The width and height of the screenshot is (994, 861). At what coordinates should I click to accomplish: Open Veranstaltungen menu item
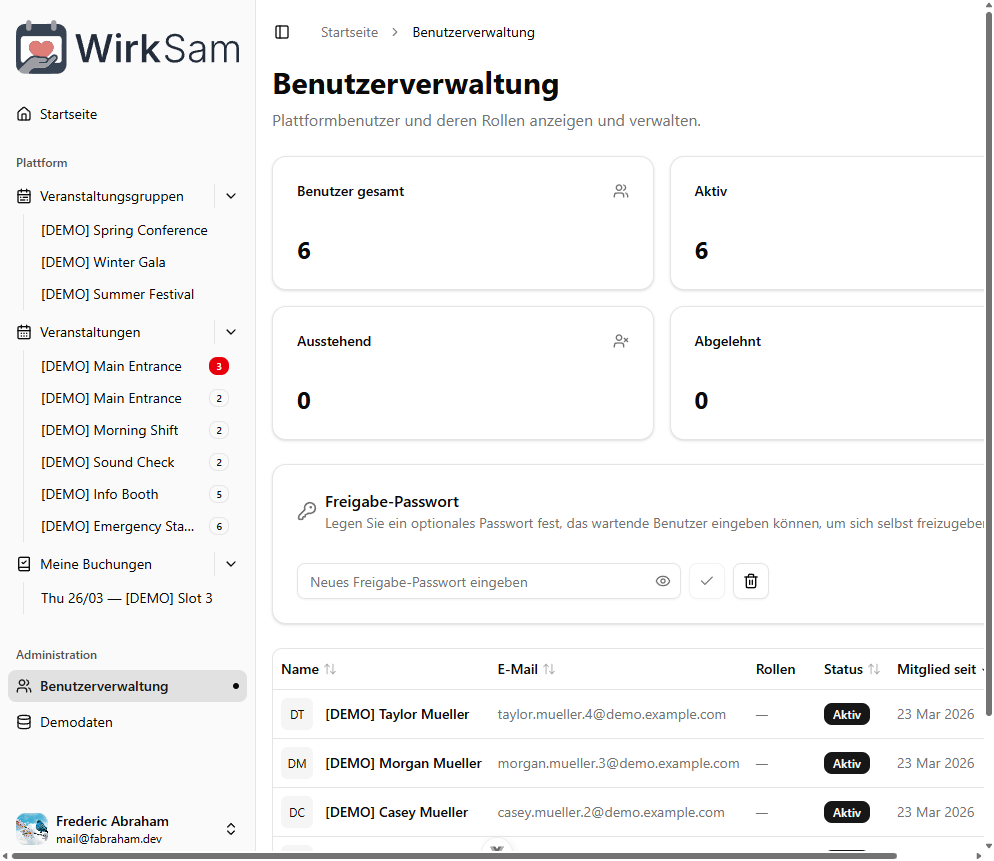tap(111, 332)
